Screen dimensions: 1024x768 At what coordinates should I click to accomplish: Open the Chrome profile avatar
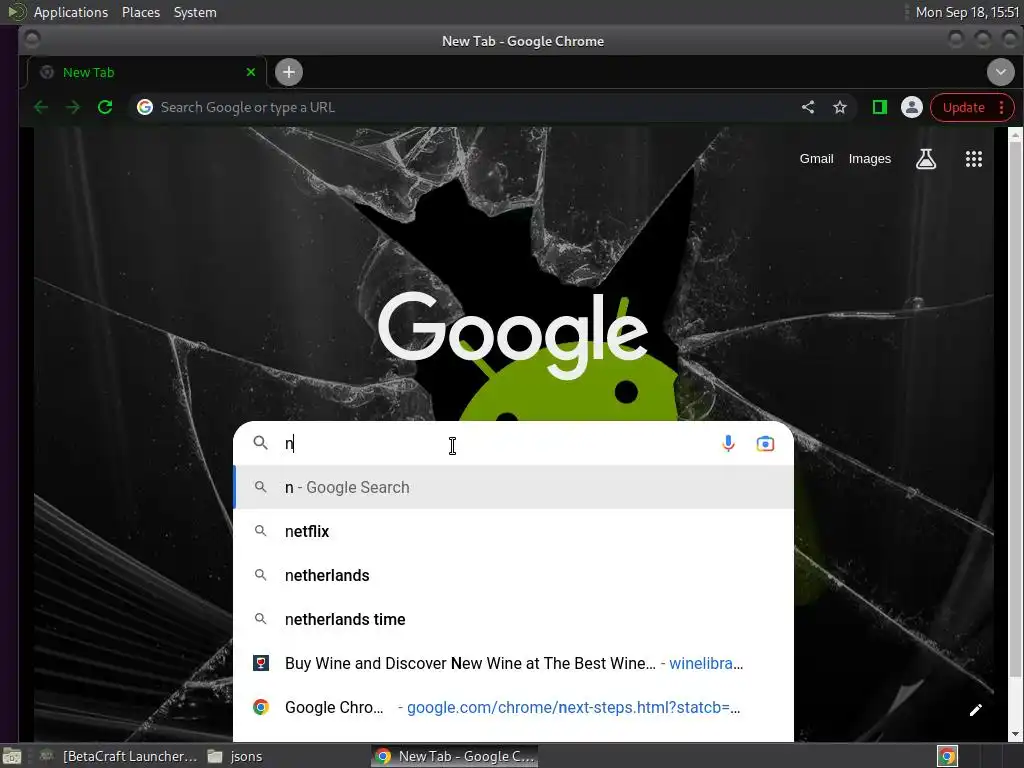click(912, 107)
